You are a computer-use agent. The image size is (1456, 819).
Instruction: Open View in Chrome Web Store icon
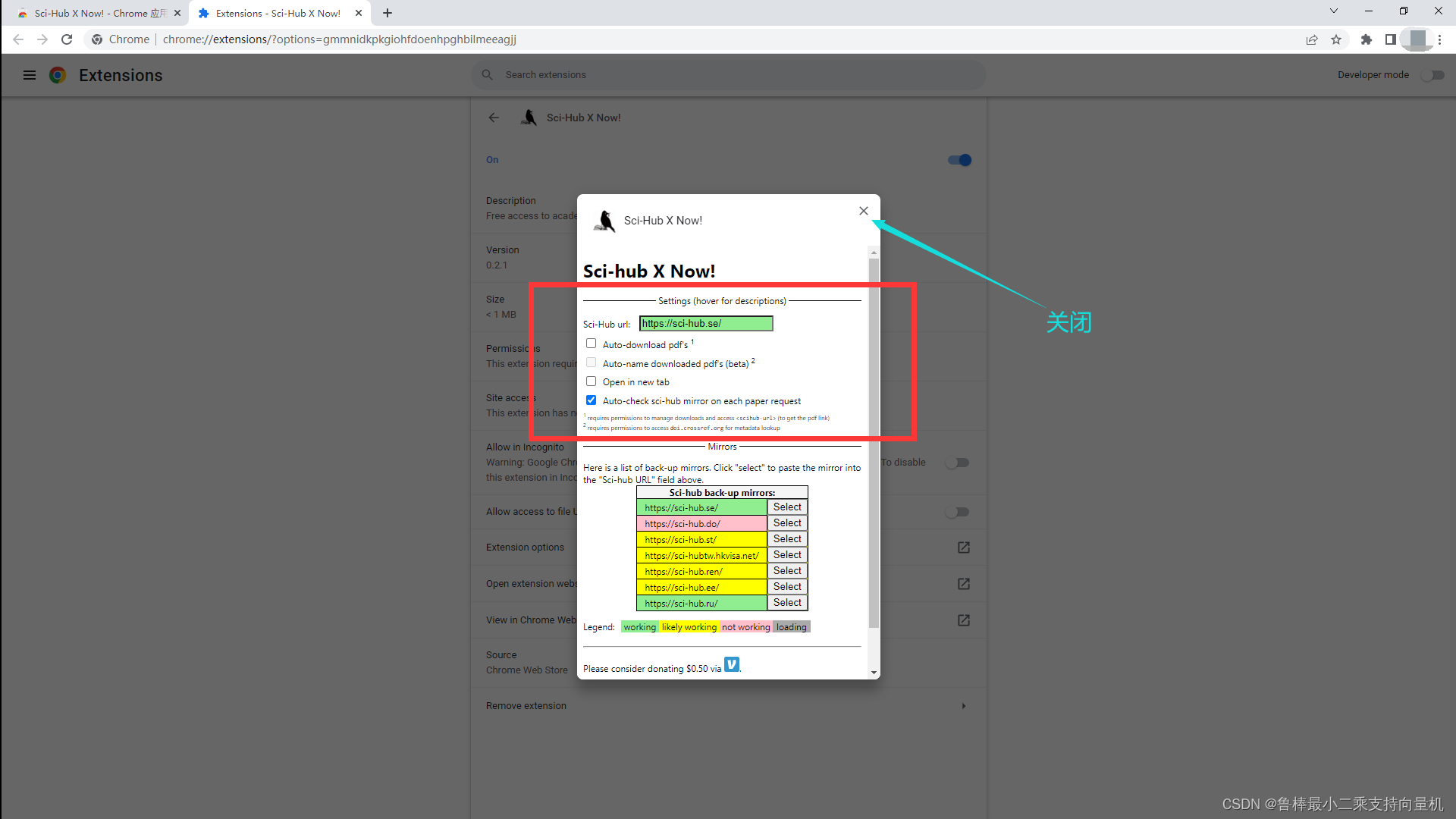click(x=964, y=620)
